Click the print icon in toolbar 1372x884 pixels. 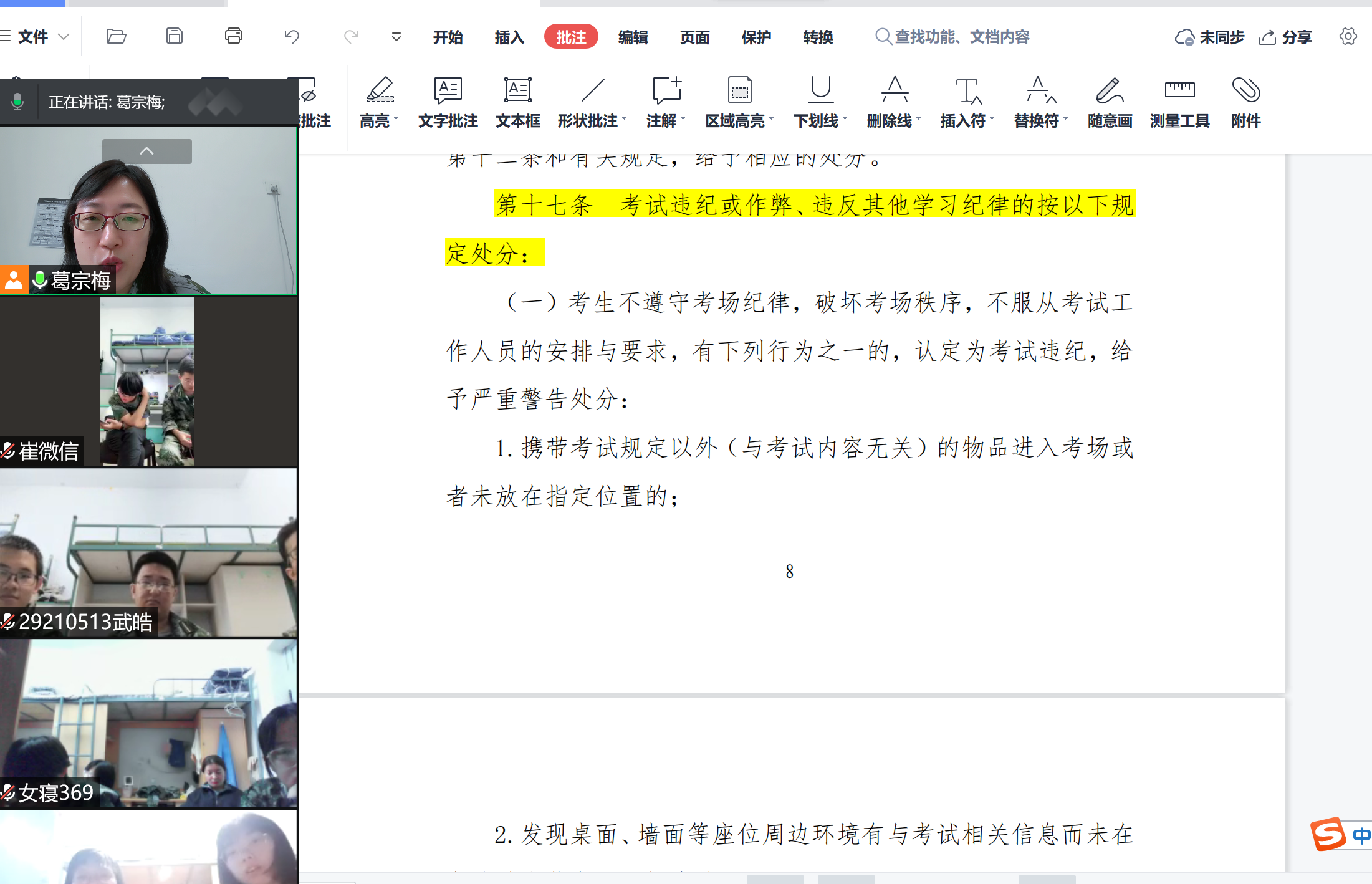[234, 36]
